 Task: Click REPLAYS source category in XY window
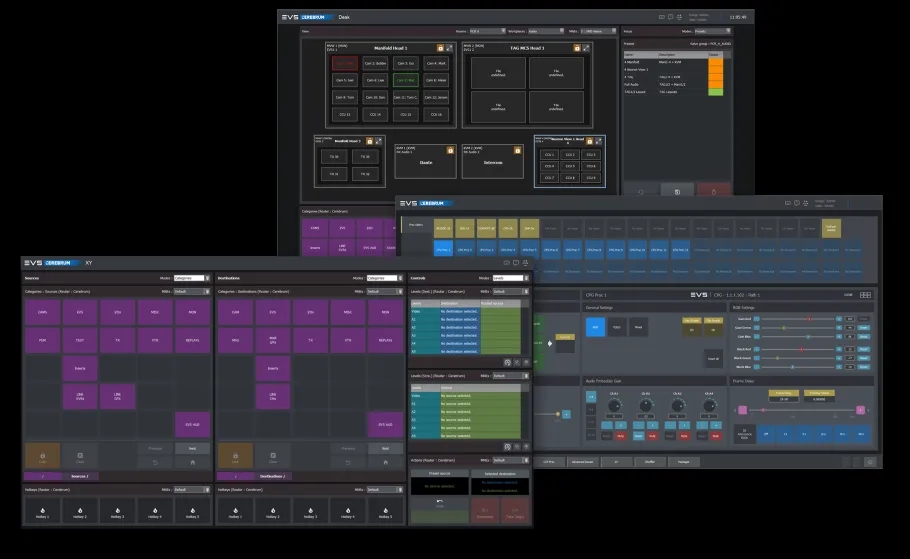192,340
